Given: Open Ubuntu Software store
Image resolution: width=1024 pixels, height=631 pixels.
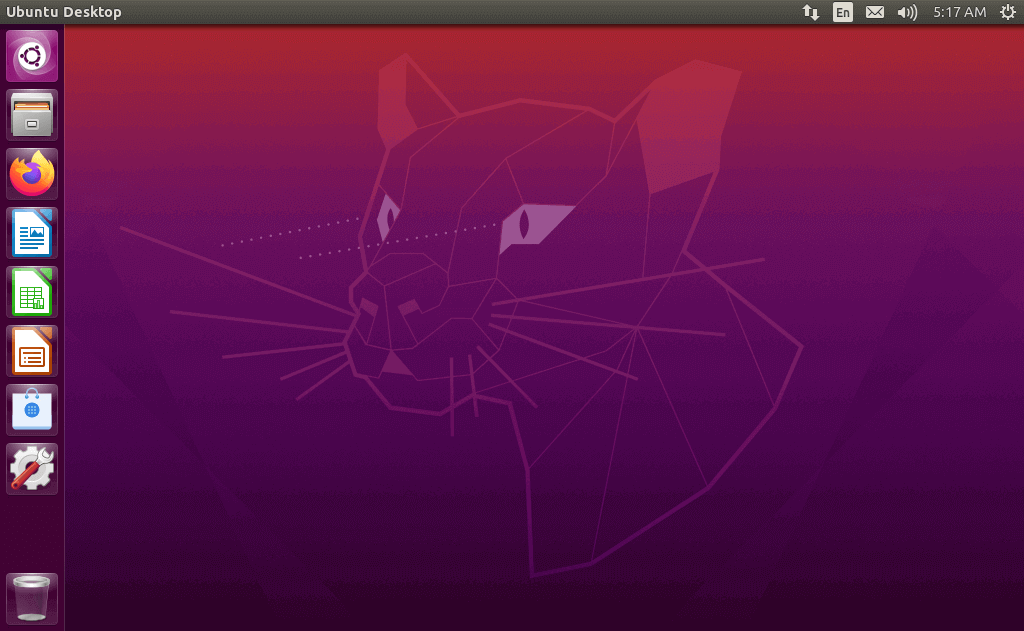Looking at the screenshot, I should click(x=32, y=410).
